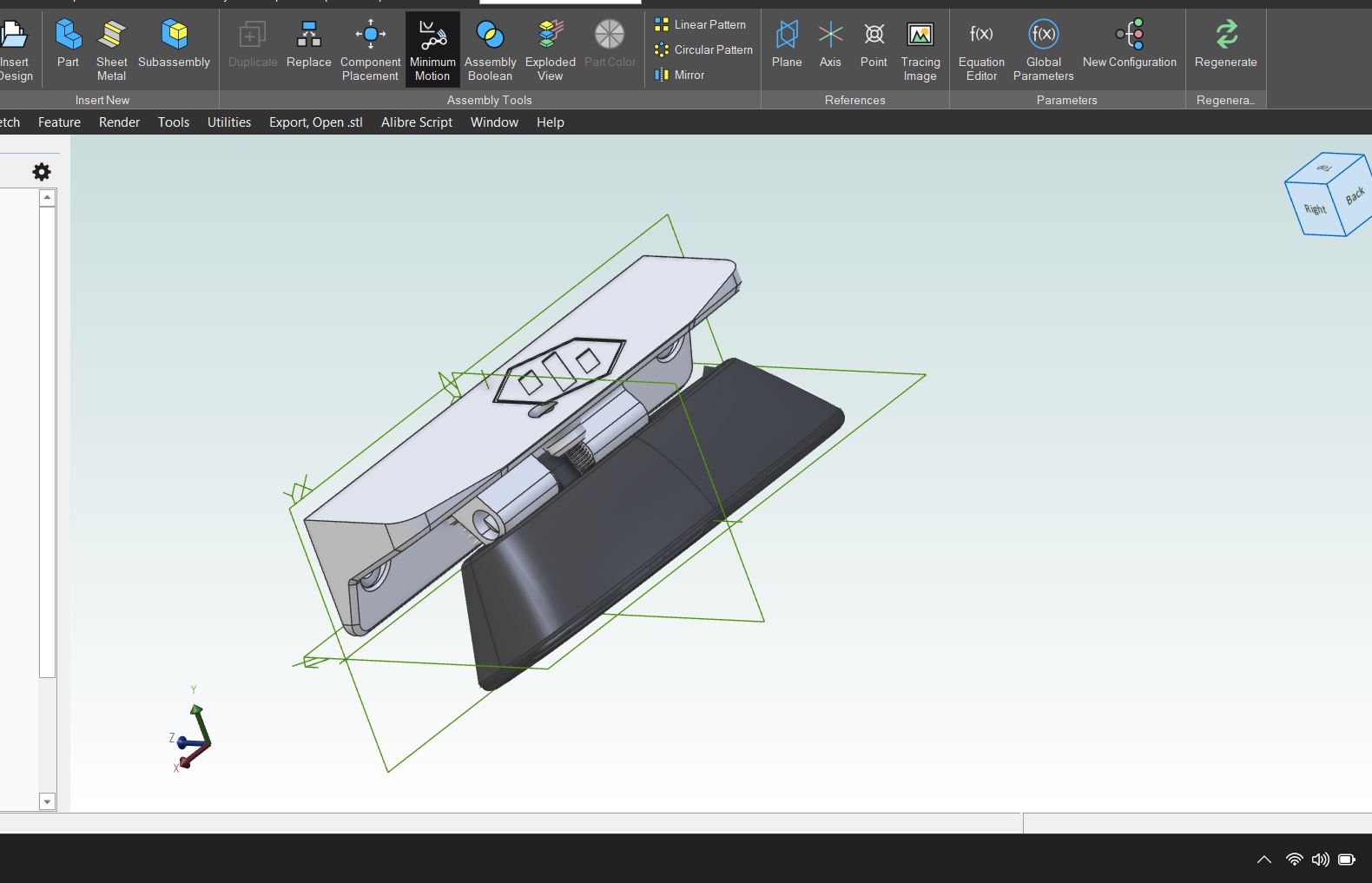
Task: Open the explorer panel settings gear
Action: [x=42, y=172]
